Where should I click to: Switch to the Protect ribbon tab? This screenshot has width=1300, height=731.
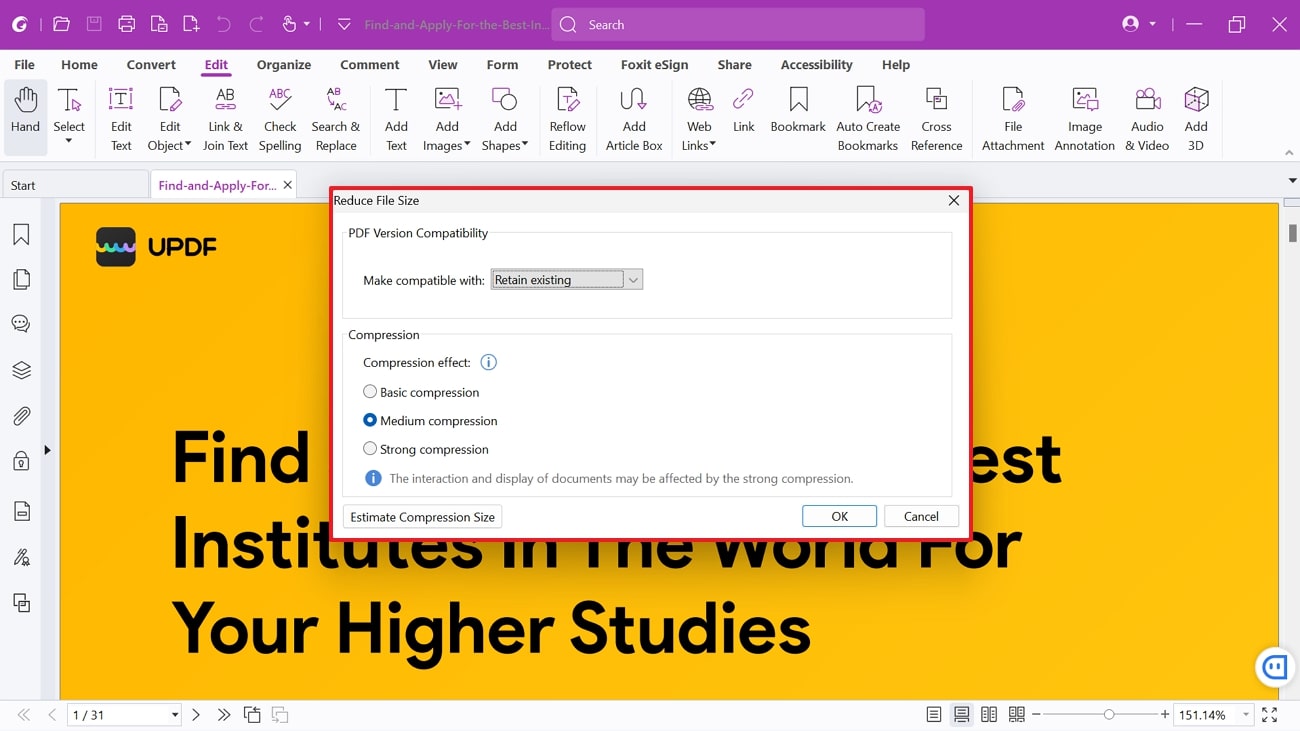click(x=569, y=64)
